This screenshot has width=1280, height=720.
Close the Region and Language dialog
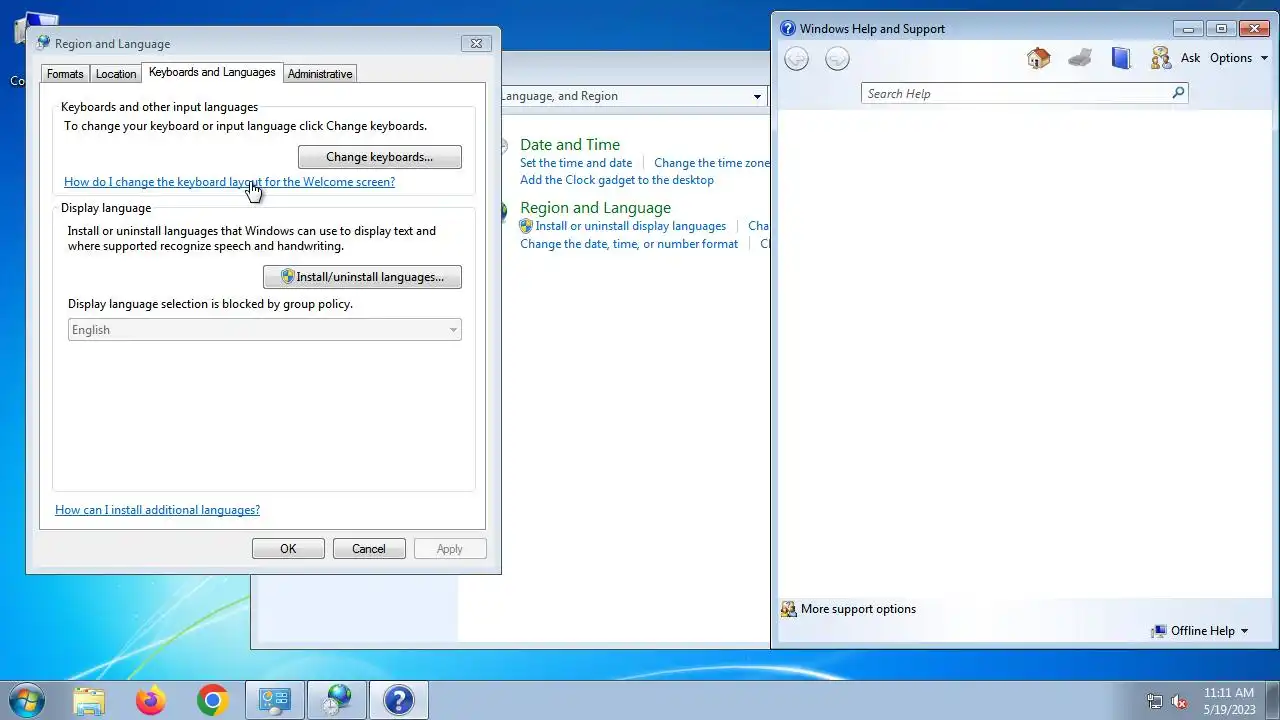[476, 43]
